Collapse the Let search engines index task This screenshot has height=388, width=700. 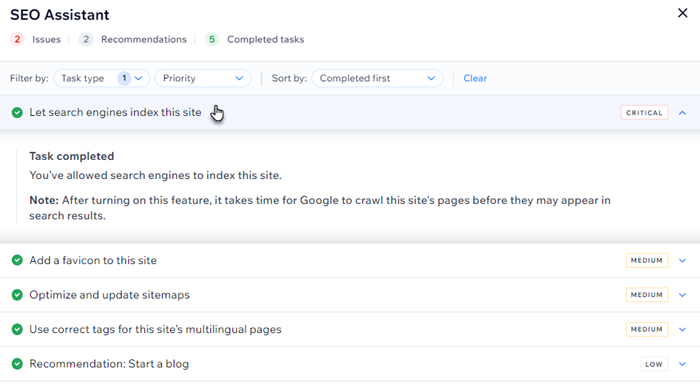(x=682, y=113)
